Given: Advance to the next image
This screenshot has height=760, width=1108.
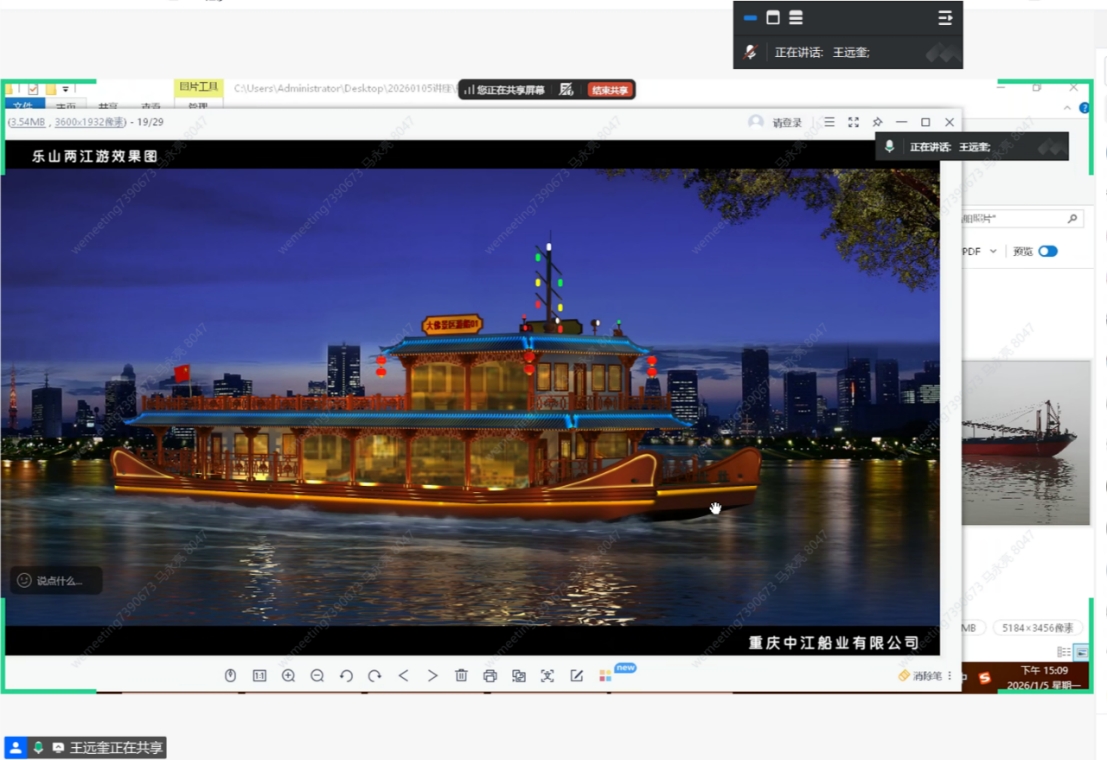Looking at the screenshot, I should click(432, 676).
